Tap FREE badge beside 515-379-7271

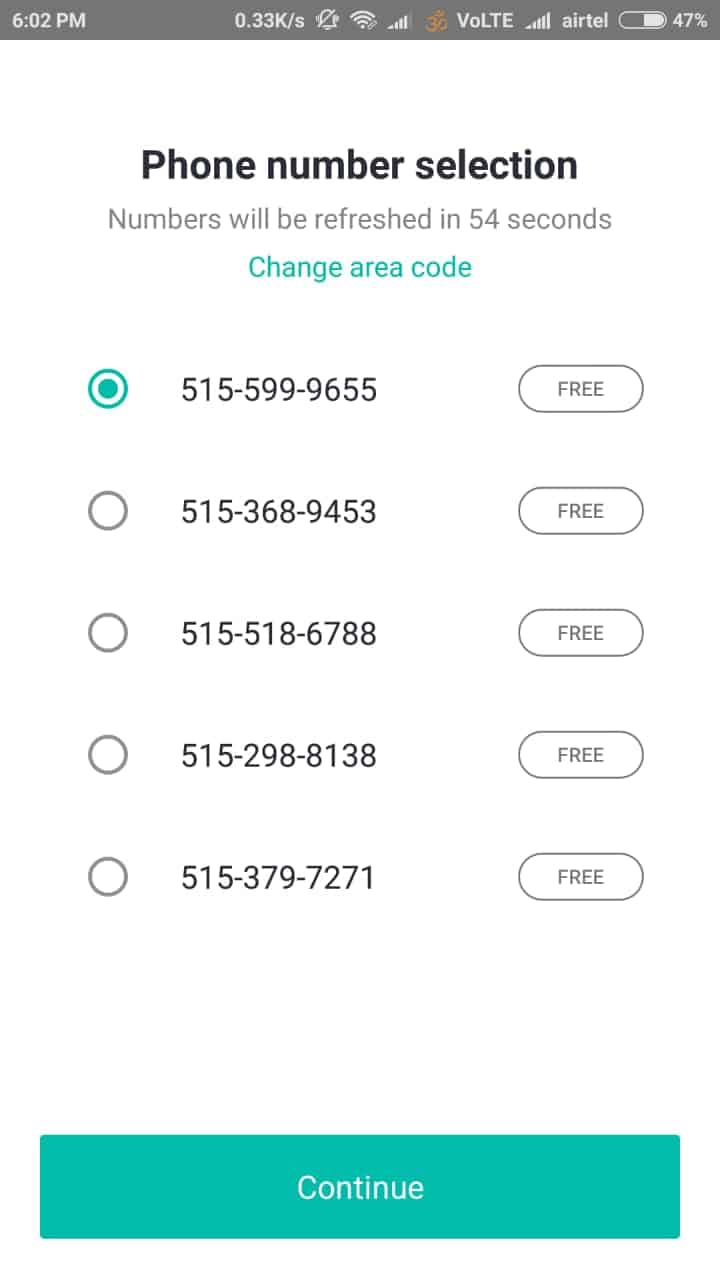pyautogui.click(x=580, y=877)
